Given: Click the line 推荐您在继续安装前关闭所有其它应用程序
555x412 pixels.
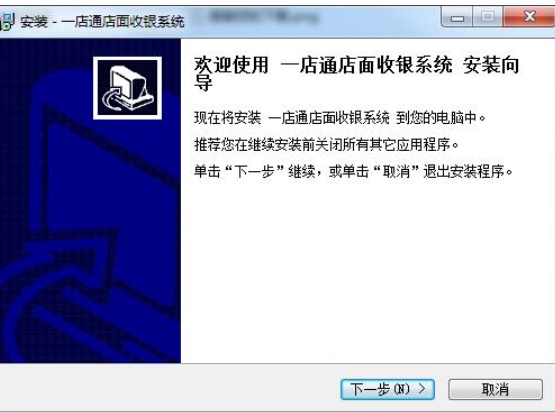Looking at the screenshot, I should (x=326, y=145).
